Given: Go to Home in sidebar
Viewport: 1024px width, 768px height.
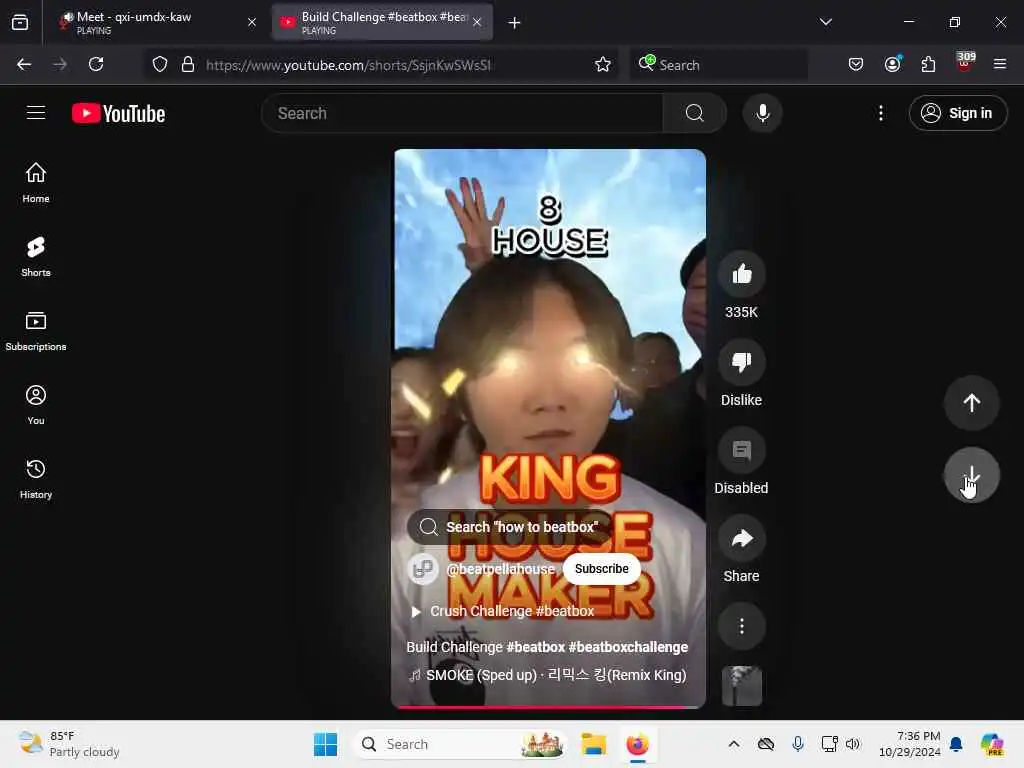Looking at the screenshot, I should (36, 183).
